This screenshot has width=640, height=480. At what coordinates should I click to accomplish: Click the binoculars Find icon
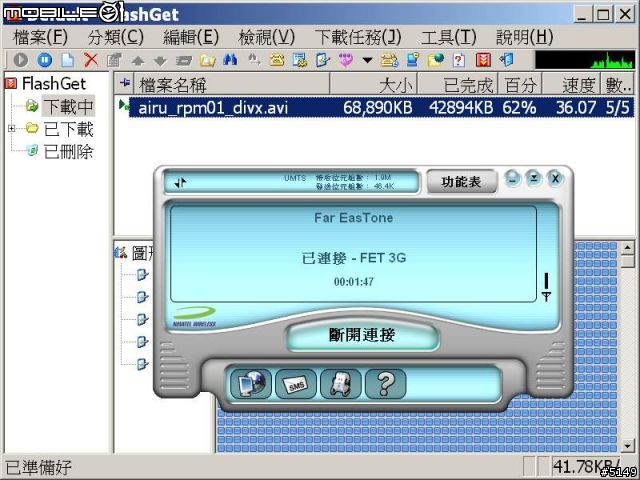click(x=230, y=60)
